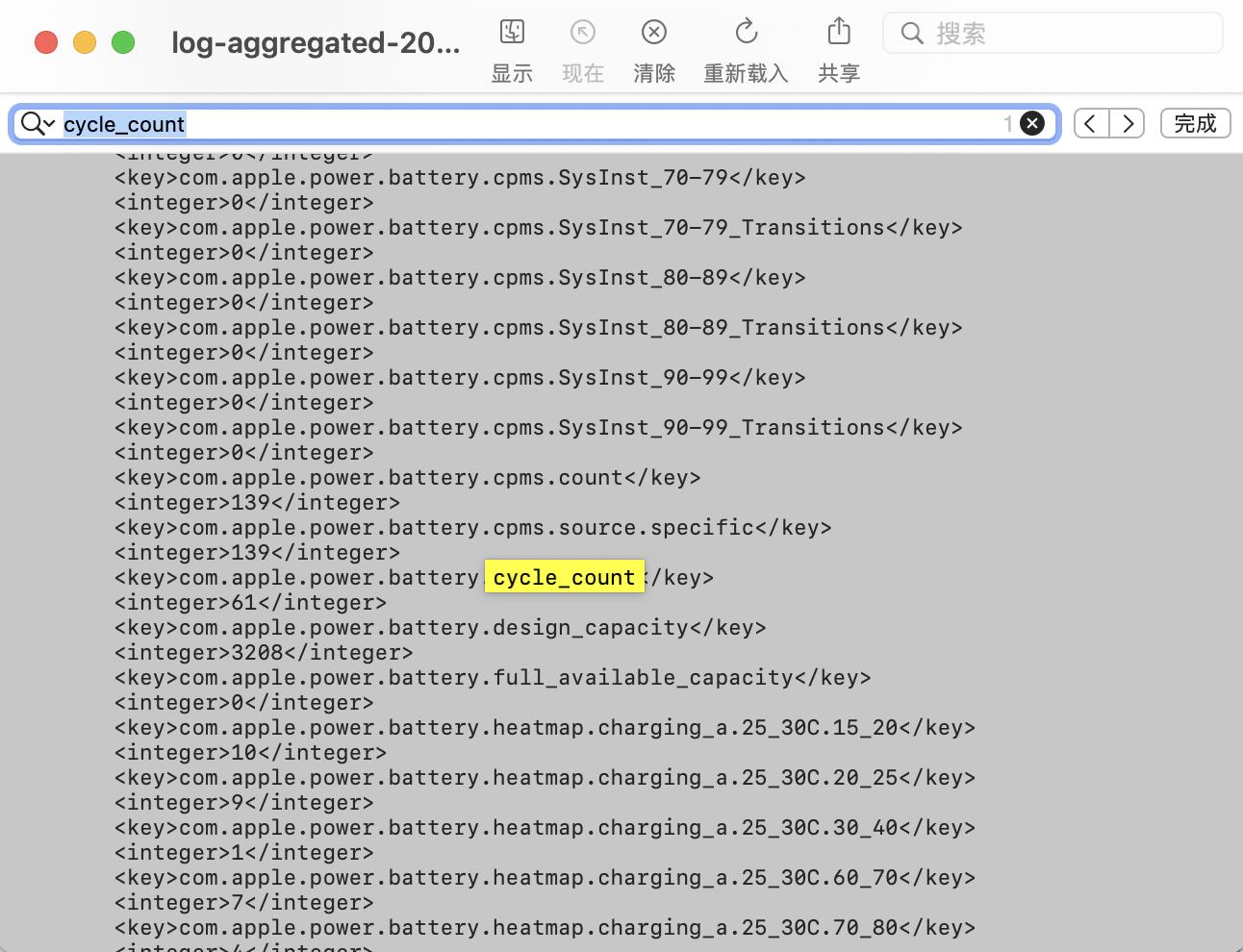
Task: Go to the previous cycle_count match
Action: tap(1090, 123)
